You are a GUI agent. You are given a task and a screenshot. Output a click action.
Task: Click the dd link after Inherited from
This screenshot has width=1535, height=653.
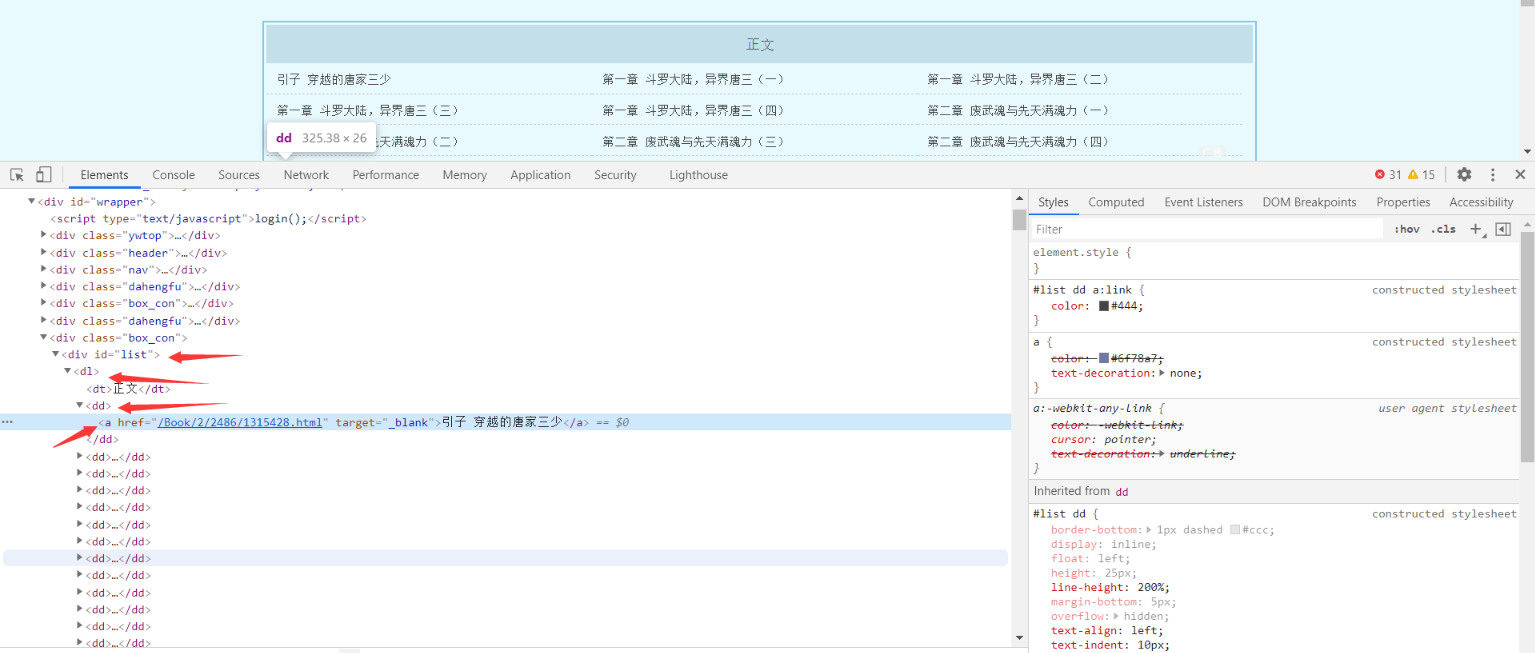1122,491
